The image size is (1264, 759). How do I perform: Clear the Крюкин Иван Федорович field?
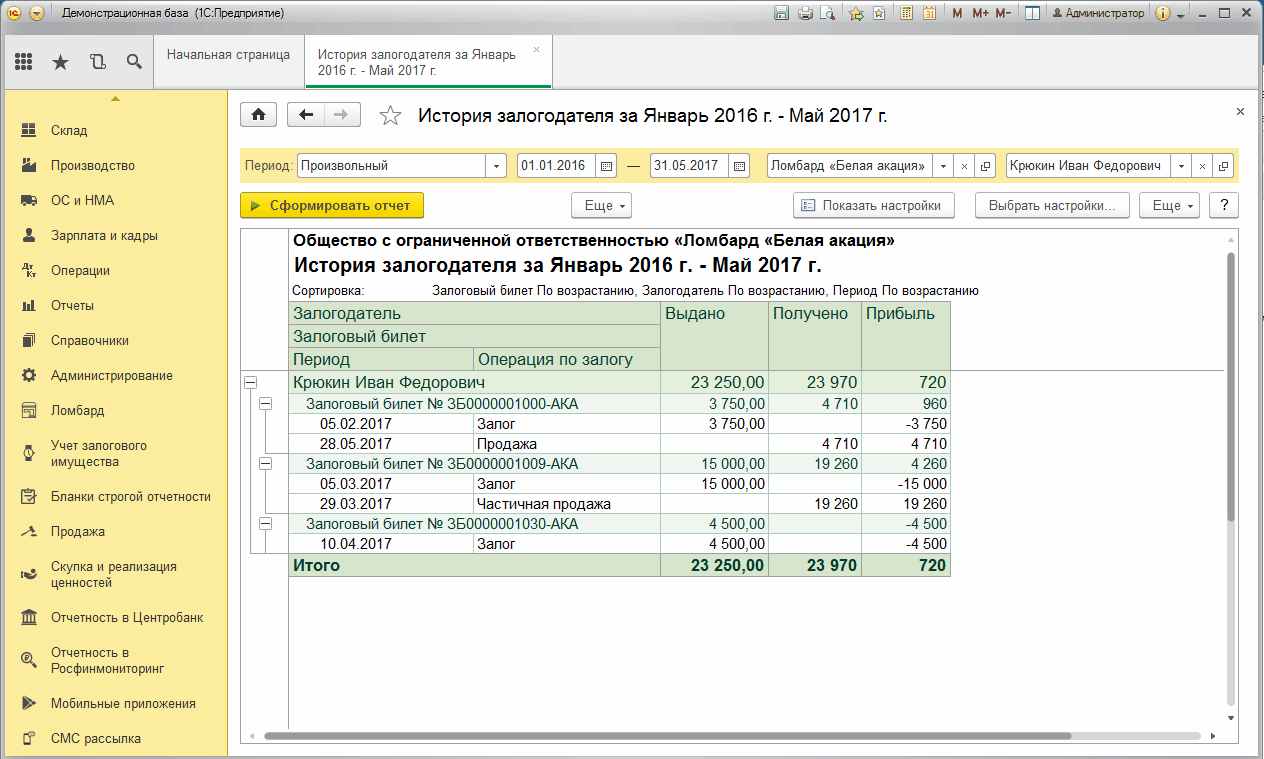(x=1202, y=166)
